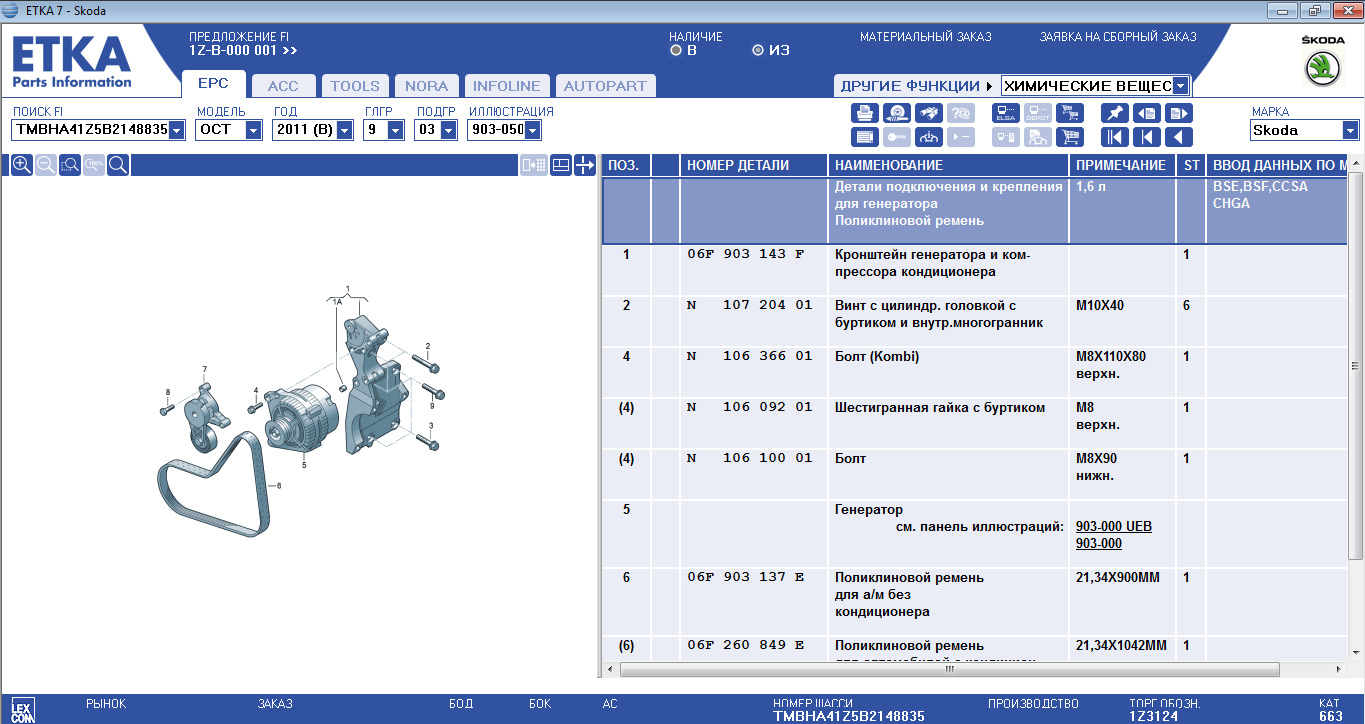Open the ПОИСК FI VIN dropdown

(x=177, y=130)
